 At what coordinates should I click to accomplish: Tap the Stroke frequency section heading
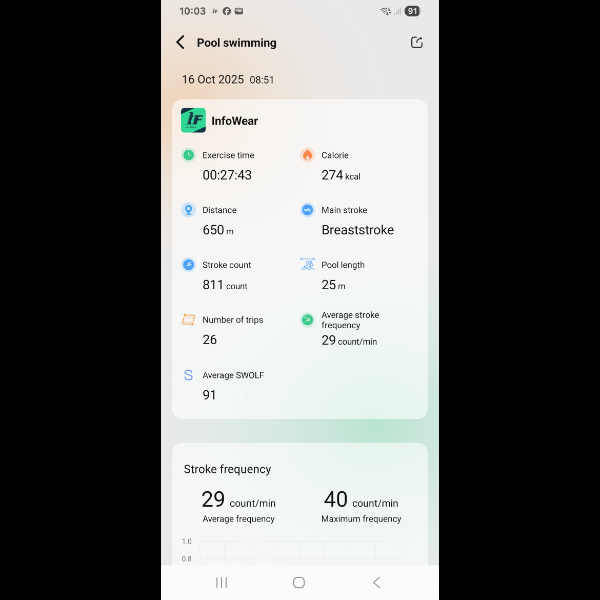(x=227, y=469)
